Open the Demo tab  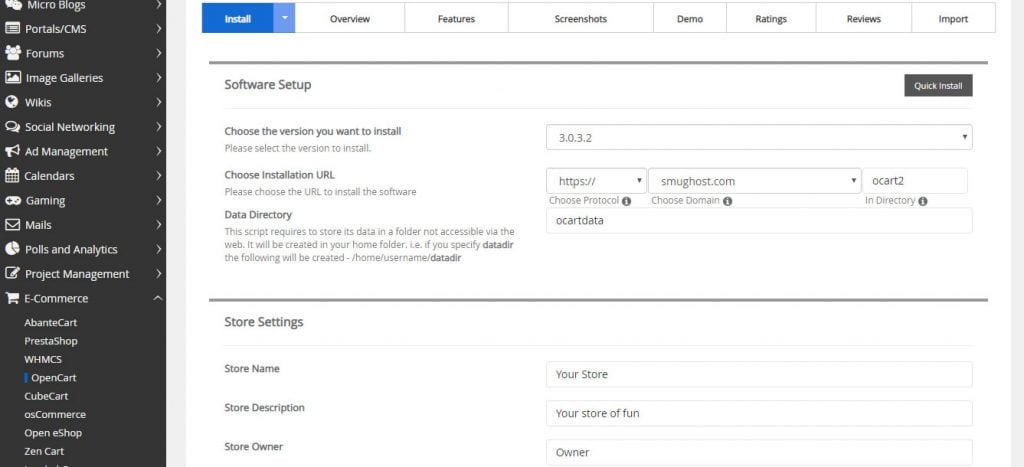(690, 18)
